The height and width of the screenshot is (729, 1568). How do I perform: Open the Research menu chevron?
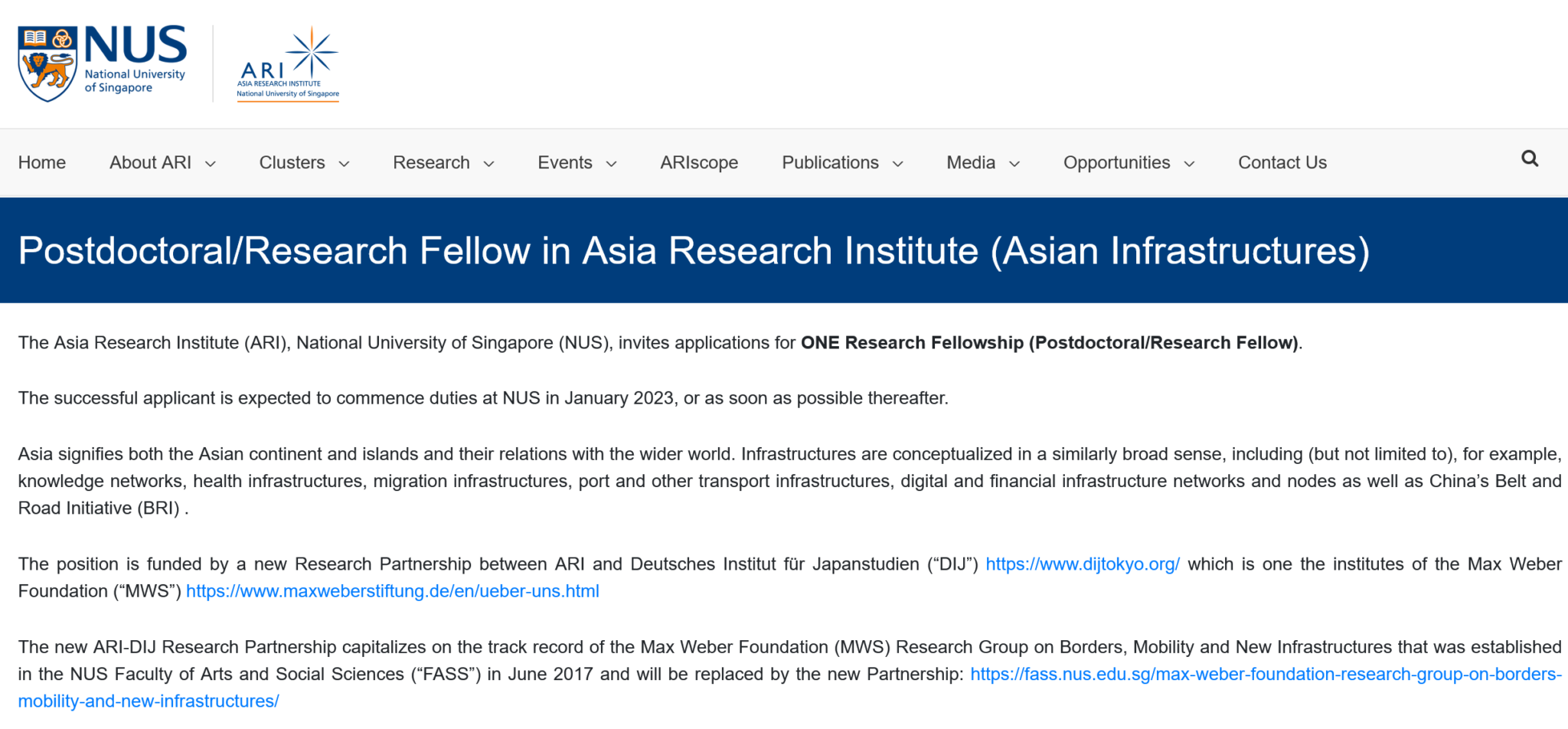[x=489, y=164]
